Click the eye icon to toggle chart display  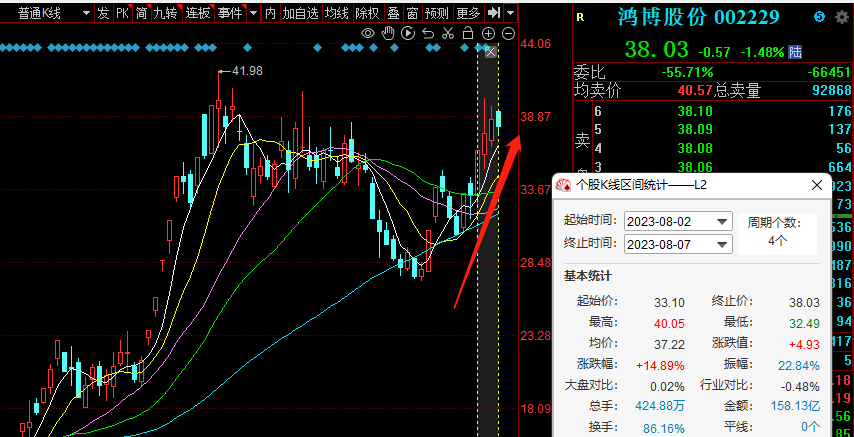[x=368, y=33]
